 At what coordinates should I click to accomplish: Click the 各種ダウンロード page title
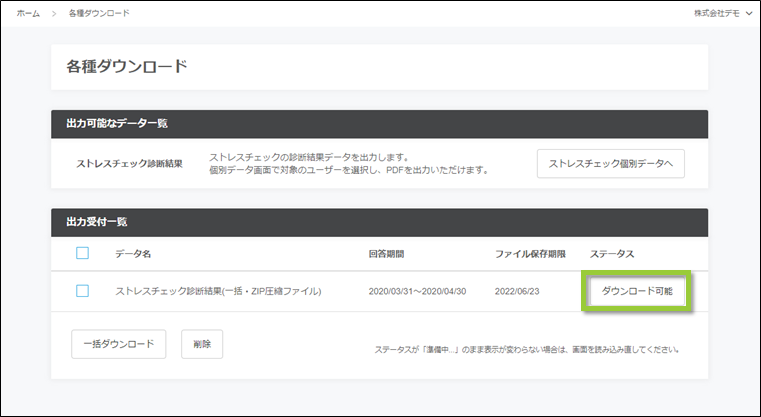[127, 68]
